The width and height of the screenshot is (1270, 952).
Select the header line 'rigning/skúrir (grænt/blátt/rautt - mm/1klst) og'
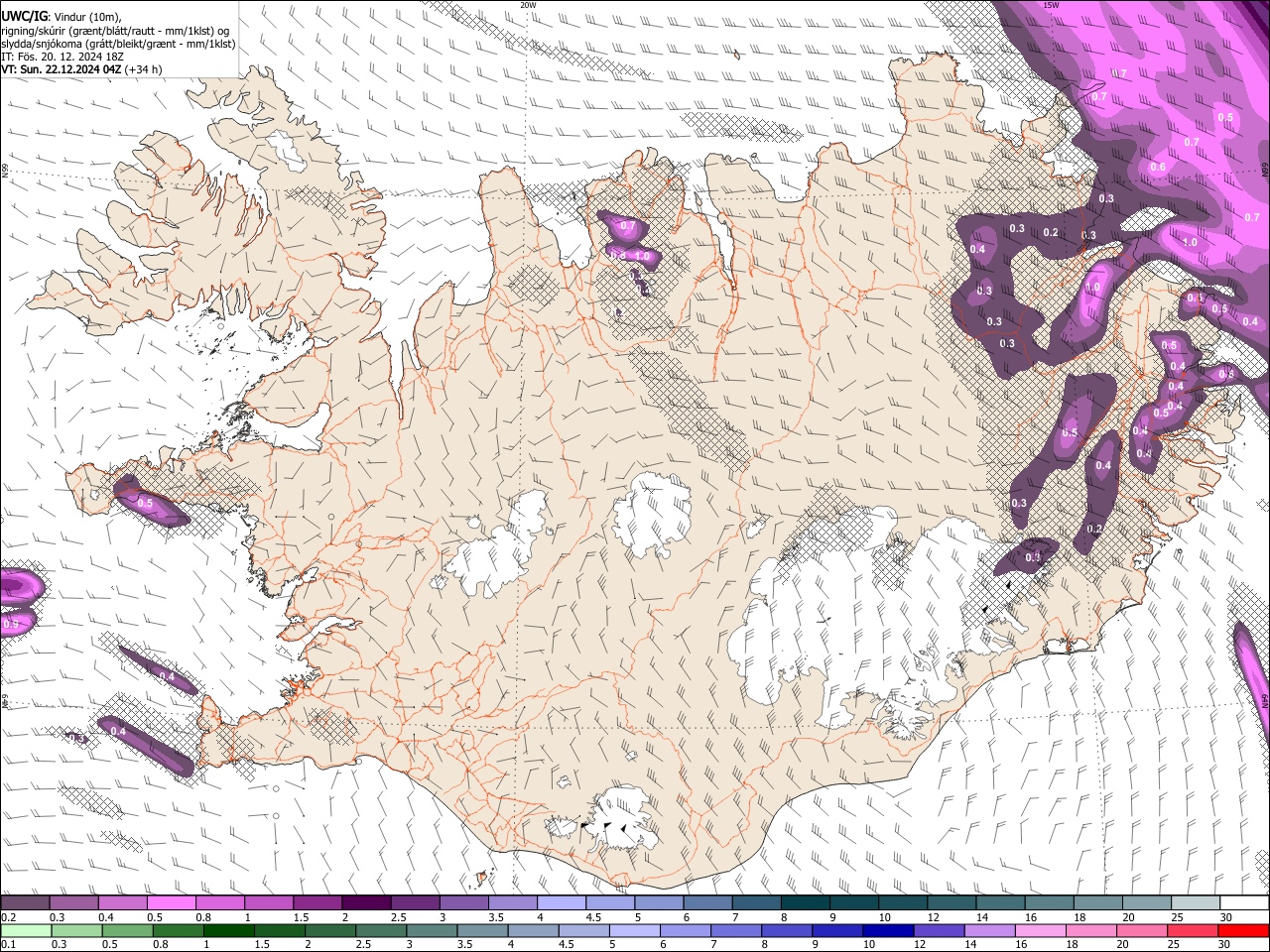point(115,30)
